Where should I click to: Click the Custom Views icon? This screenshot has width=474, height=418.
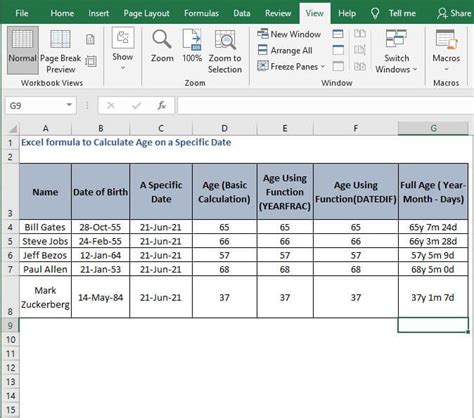coord(91,61)
